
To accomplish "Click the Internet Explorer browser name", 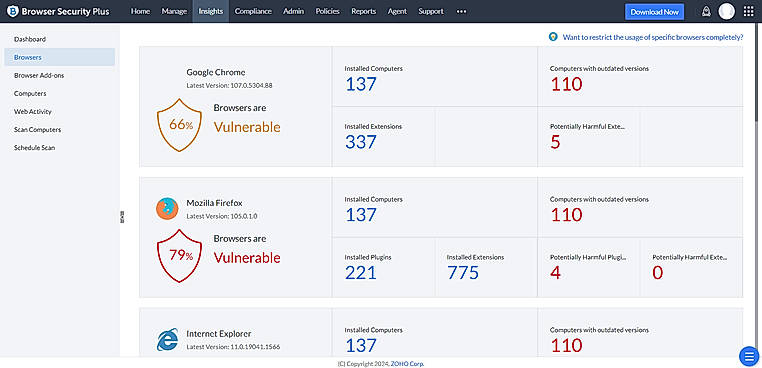I will pyautogui.click(x=219, y=334).
